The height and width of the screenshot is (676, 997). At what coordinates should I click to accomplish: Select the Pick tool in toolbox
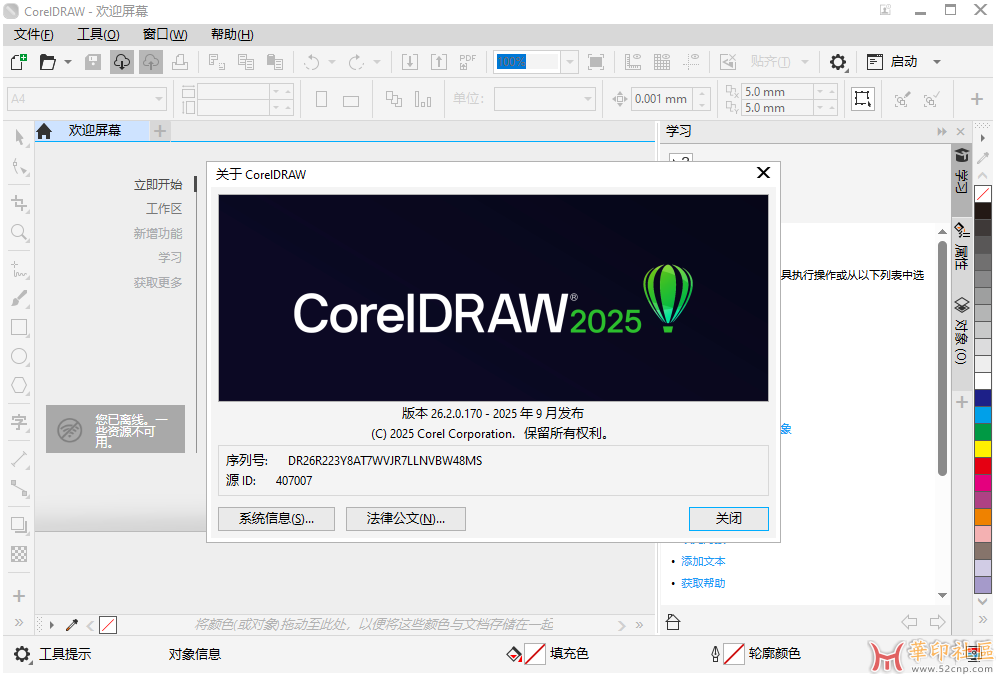coord(19,137)
